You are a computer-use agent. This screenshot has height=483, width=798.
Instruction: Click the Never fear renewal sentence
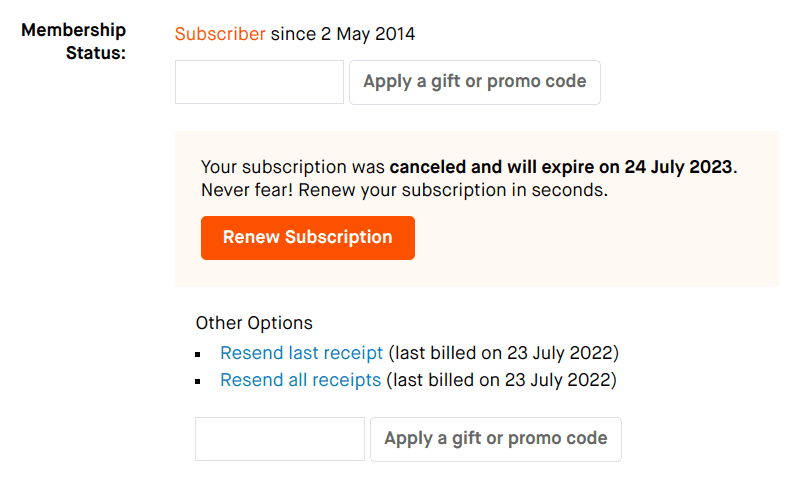404,189
